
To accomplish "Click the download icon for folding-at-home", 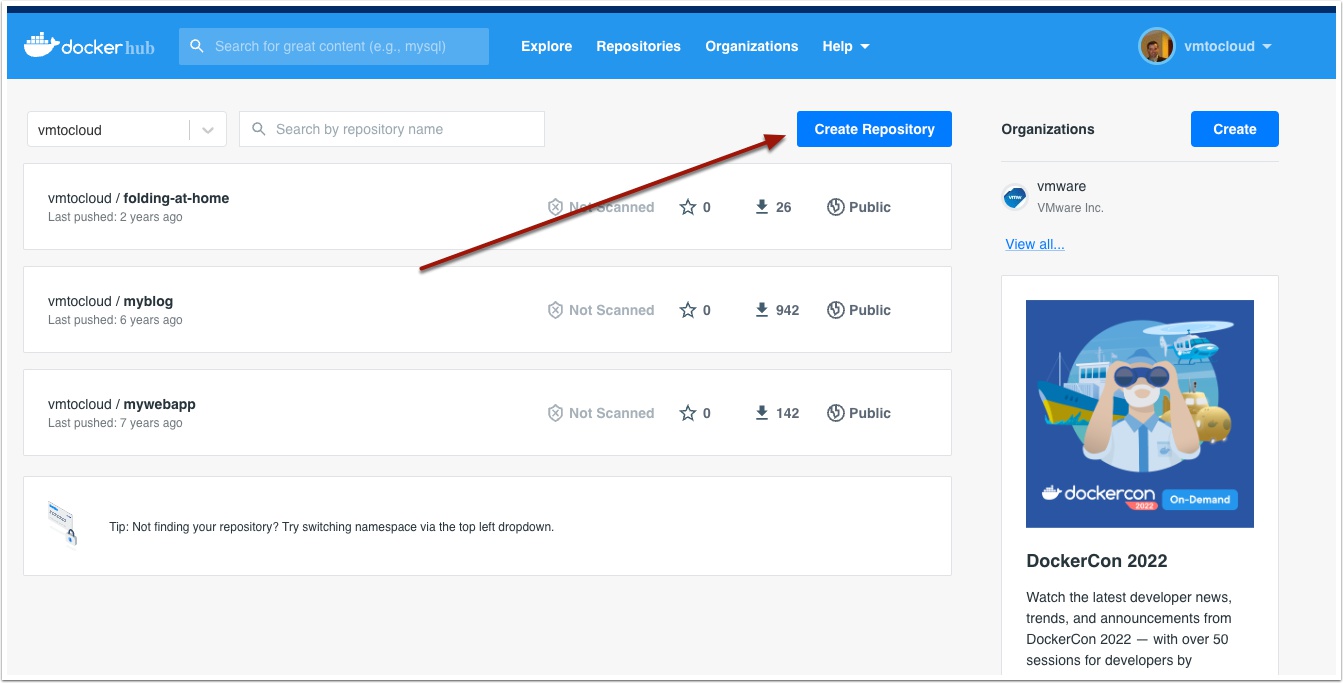I will pyautogui.click(x=762, y=207).
